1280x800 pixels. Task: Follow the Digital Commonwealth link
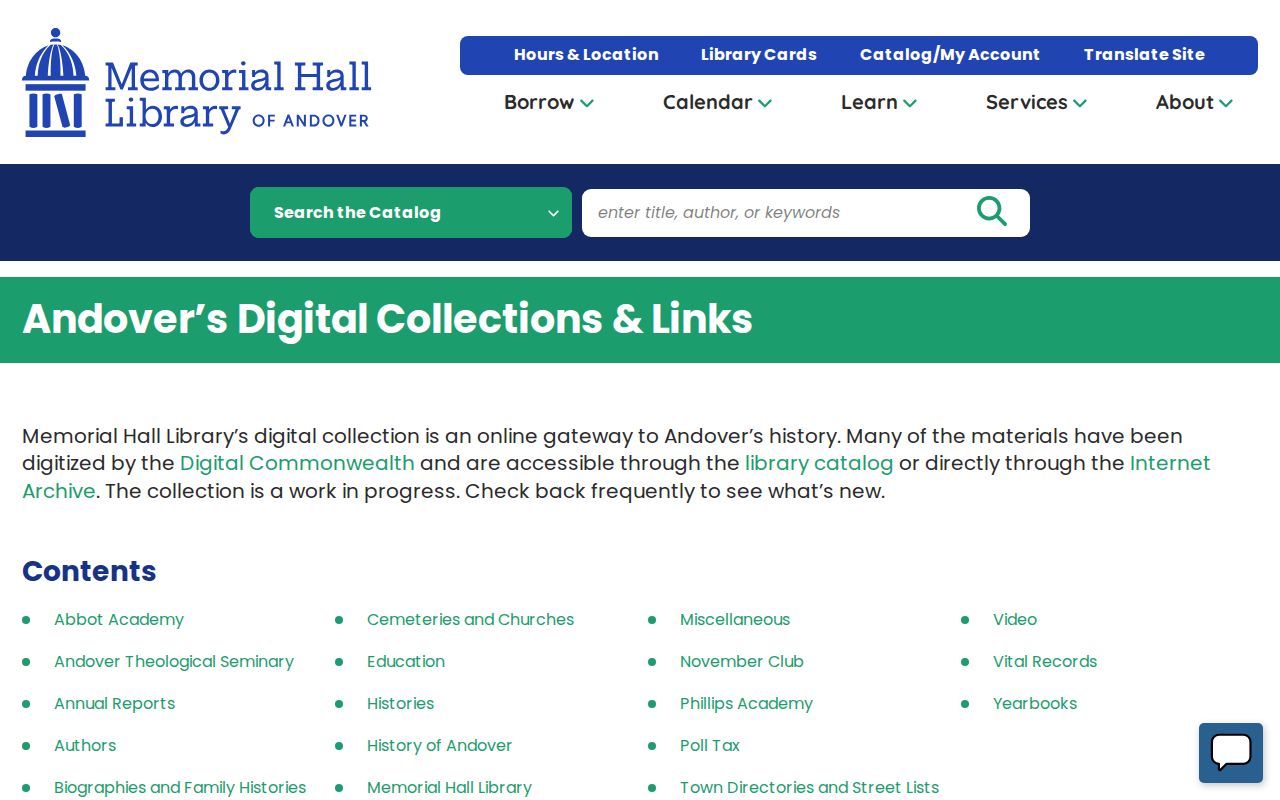click(x=297, y=463)
